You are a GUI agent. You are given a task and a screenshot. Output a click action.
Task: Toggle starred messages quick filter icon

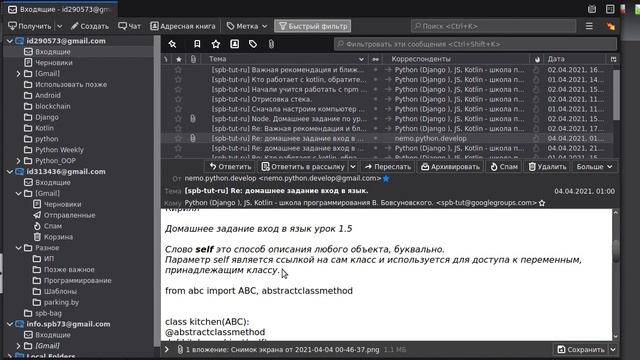point(216,44)
